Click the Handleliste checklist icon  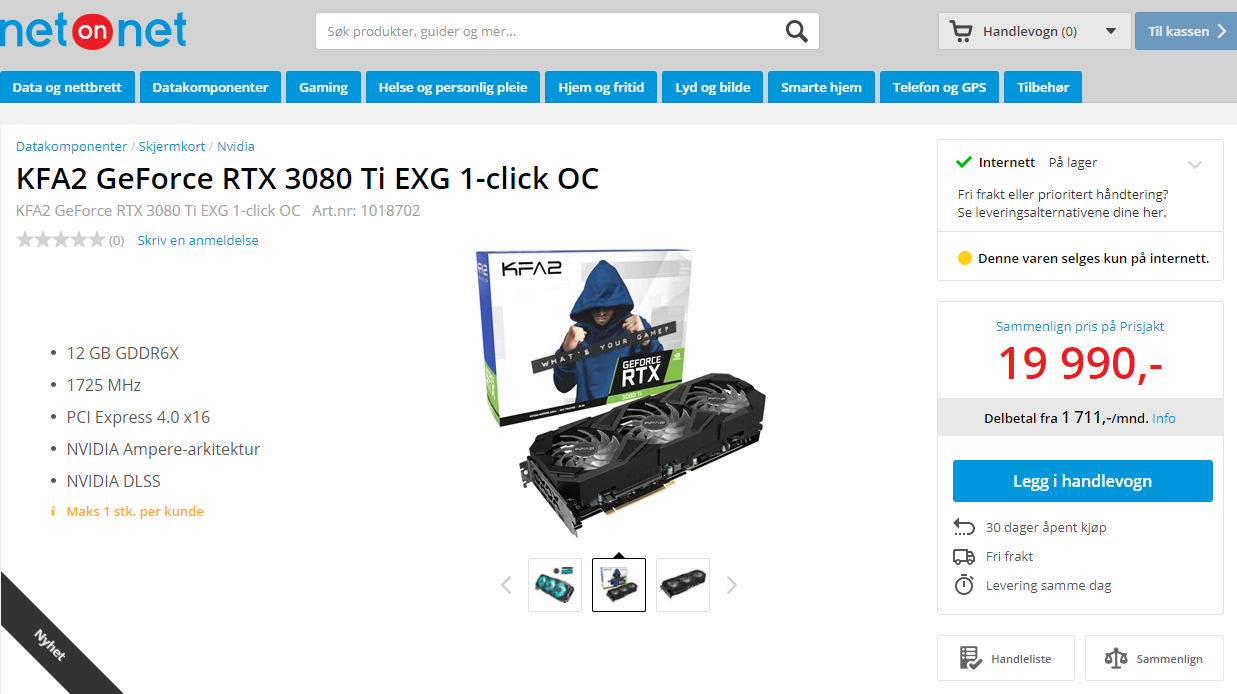point(970,658)
